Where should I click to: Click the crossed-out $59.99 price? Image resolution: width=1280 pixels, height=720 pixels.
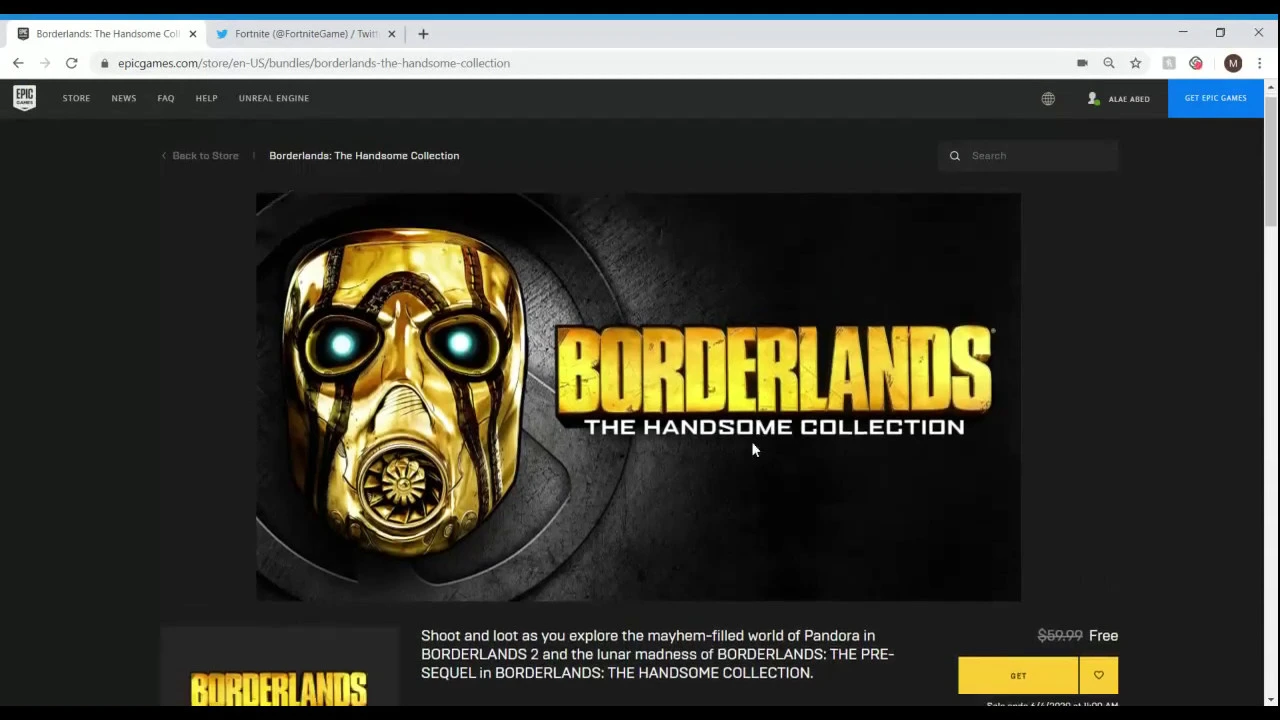[x=1060, y=636]
